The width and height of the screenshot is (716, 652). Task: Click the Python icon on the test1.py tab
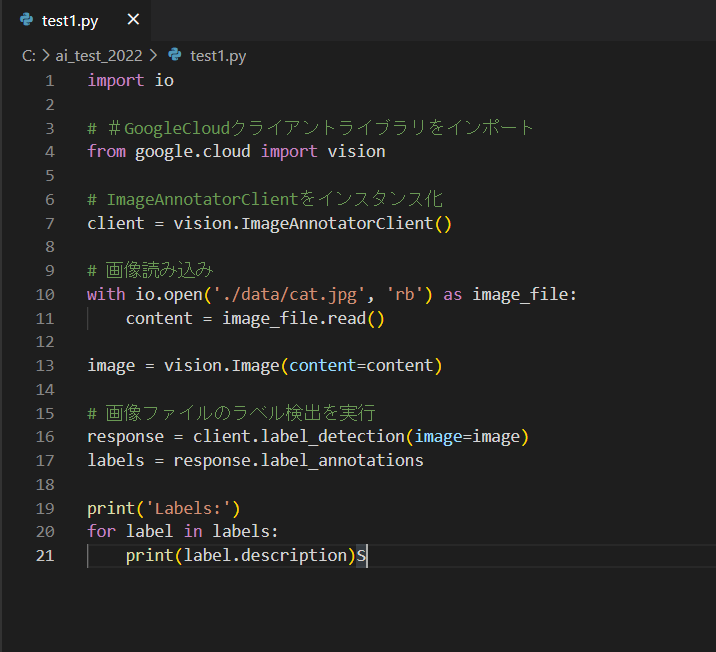26,20
